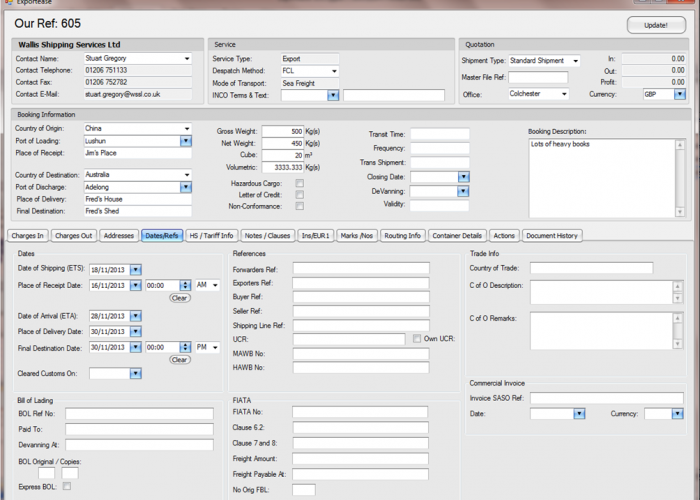Open the Country of Destination dropdown
The width and height of the screenshot is (700, 500).
187,175
